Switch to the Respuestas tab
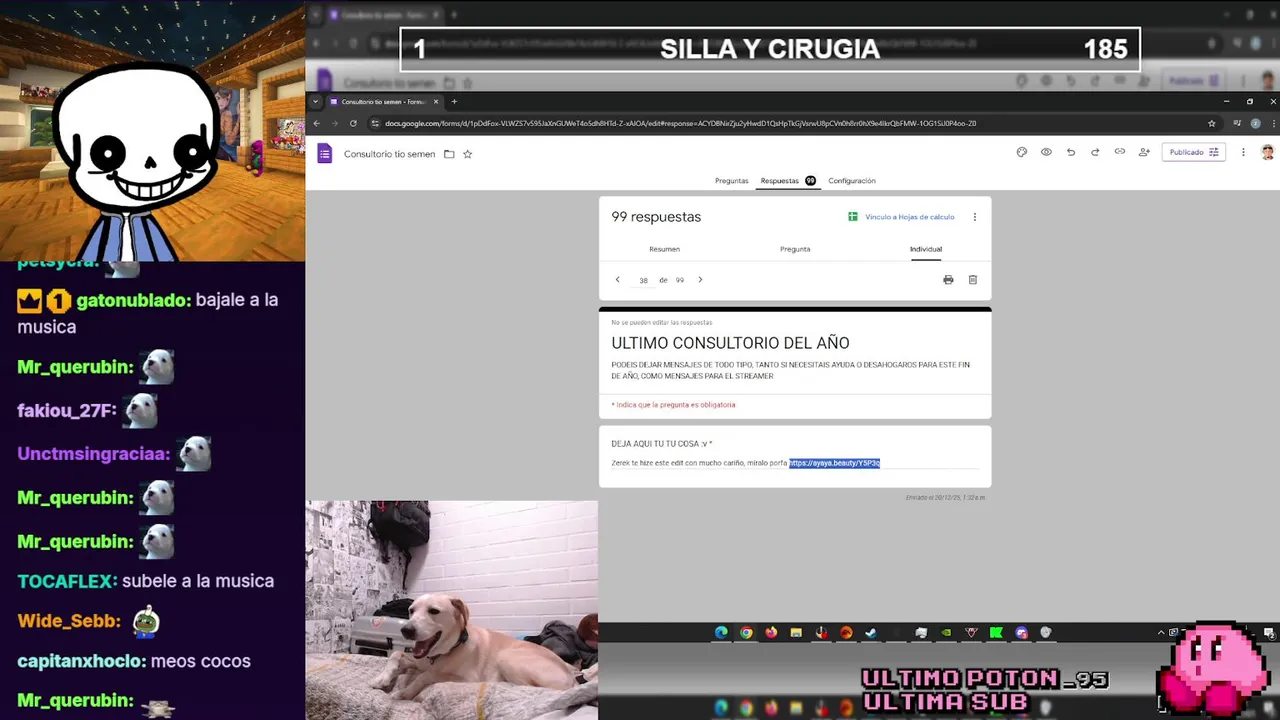Viewport: 1280px width, 720px height. coord(788,181)
